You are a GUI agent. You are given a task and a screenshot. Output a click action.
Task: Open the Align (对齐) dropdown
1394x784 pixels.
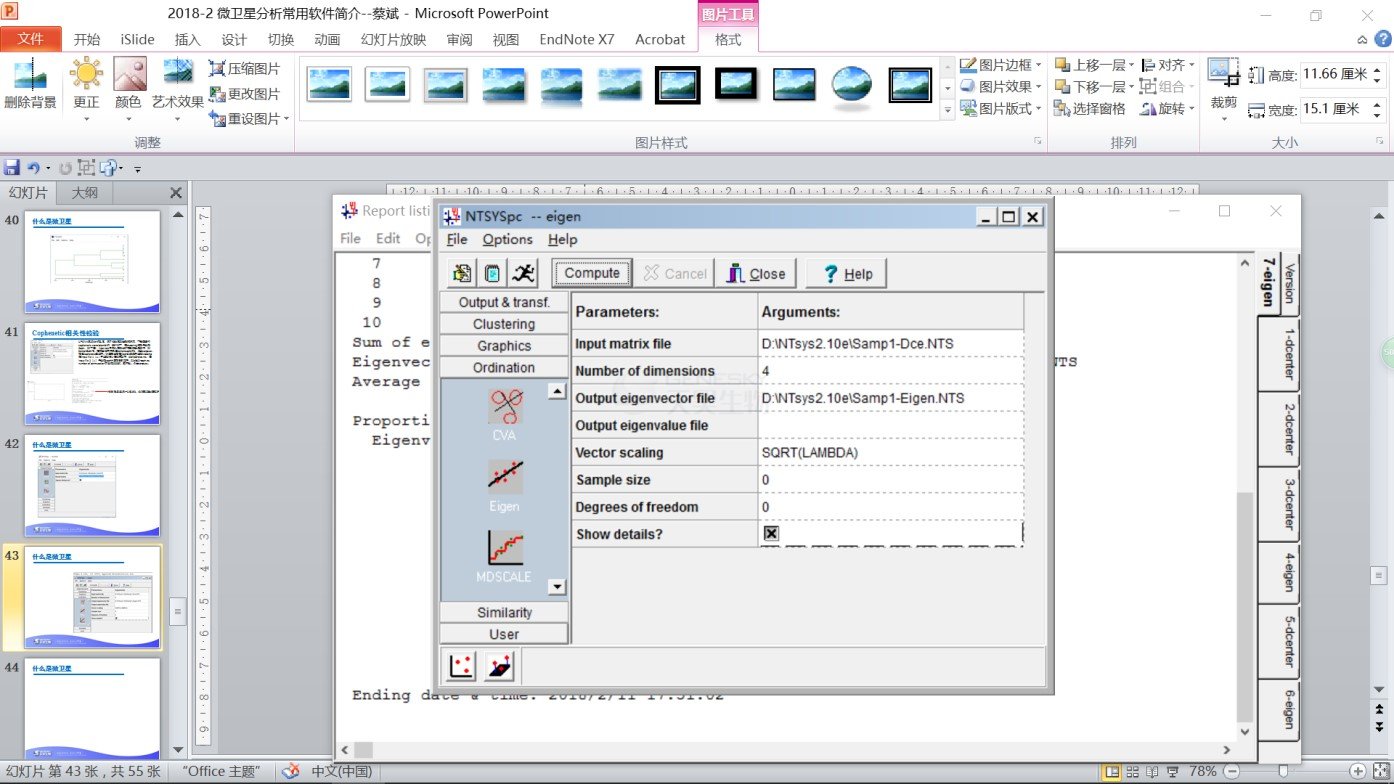(1167, 64)
